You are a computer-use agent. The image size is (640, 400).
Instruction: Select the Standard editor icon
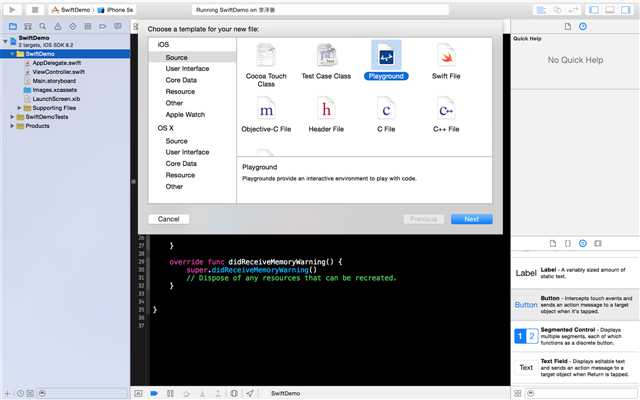pos(542,10)
